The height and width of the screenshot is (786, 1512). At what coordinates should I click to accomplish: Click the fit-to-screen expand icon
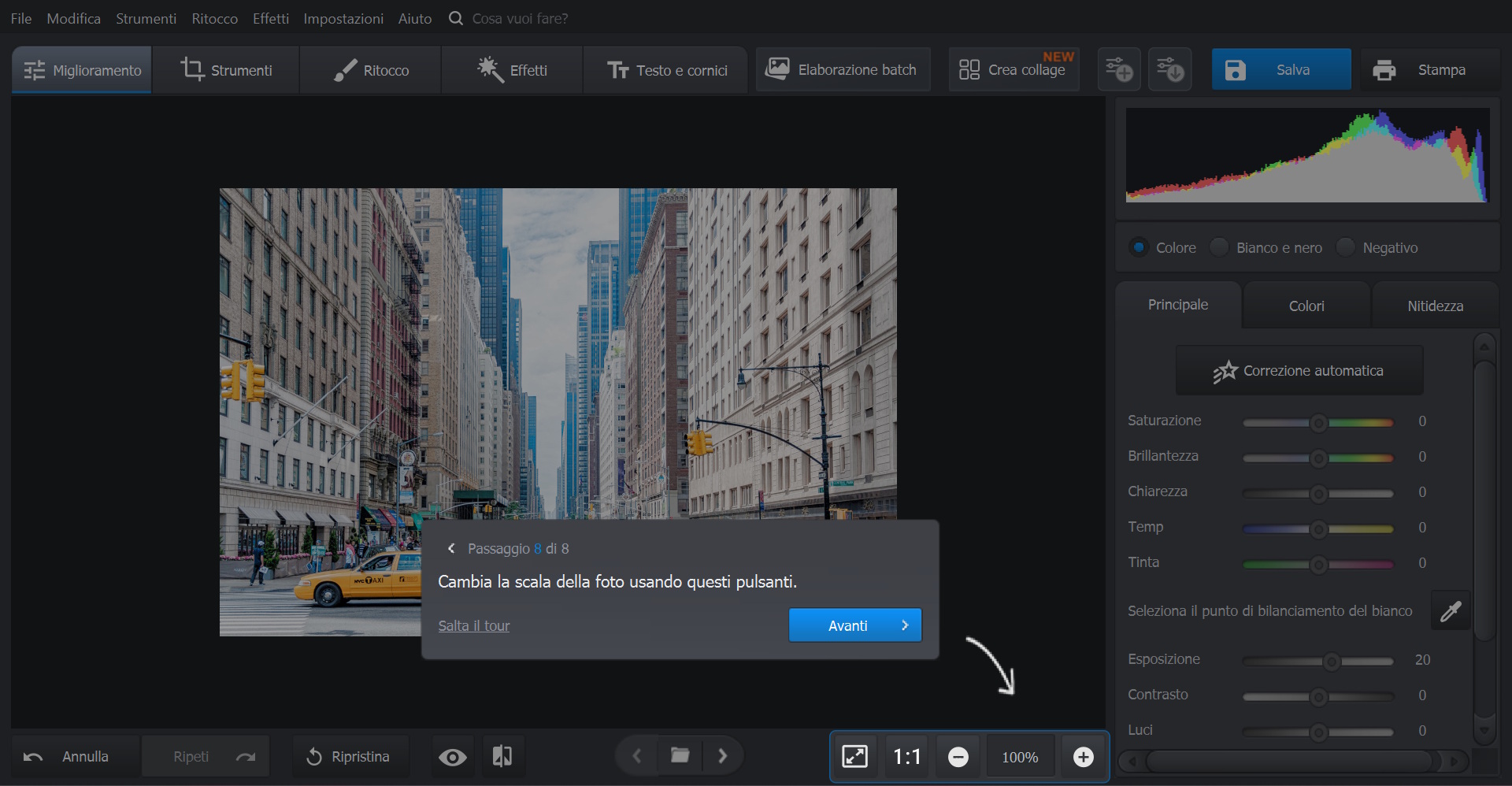854,757
